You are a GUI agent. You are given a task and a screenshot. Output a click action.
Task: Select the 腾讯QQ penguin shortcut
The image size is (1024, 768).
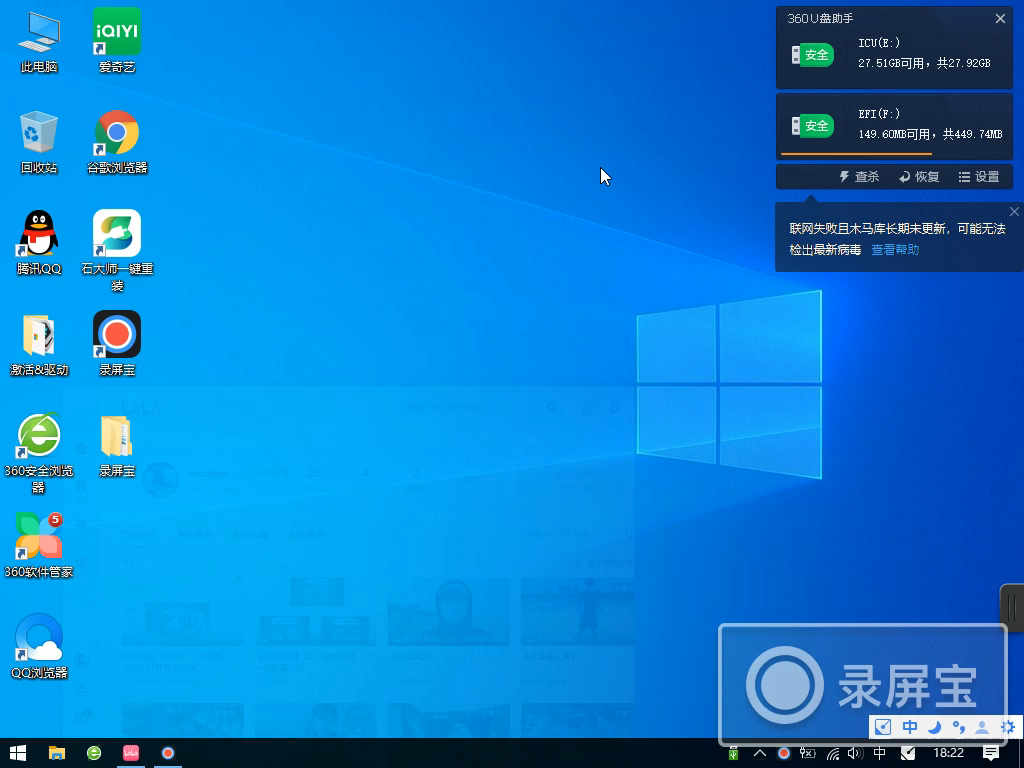tap(39, 242)
